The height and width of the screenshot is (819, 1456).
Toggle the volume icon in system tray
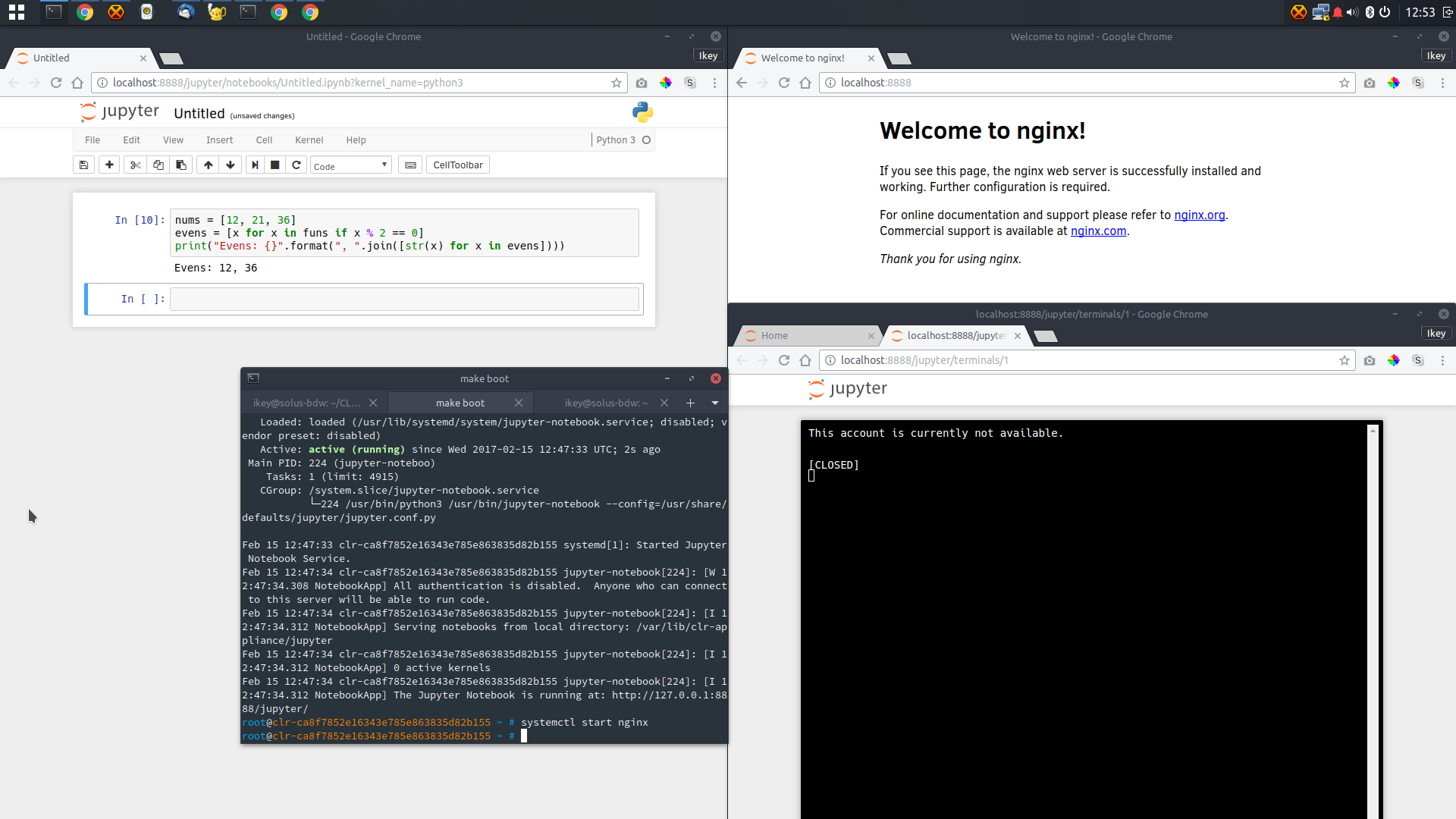(x=1352, y=12)
